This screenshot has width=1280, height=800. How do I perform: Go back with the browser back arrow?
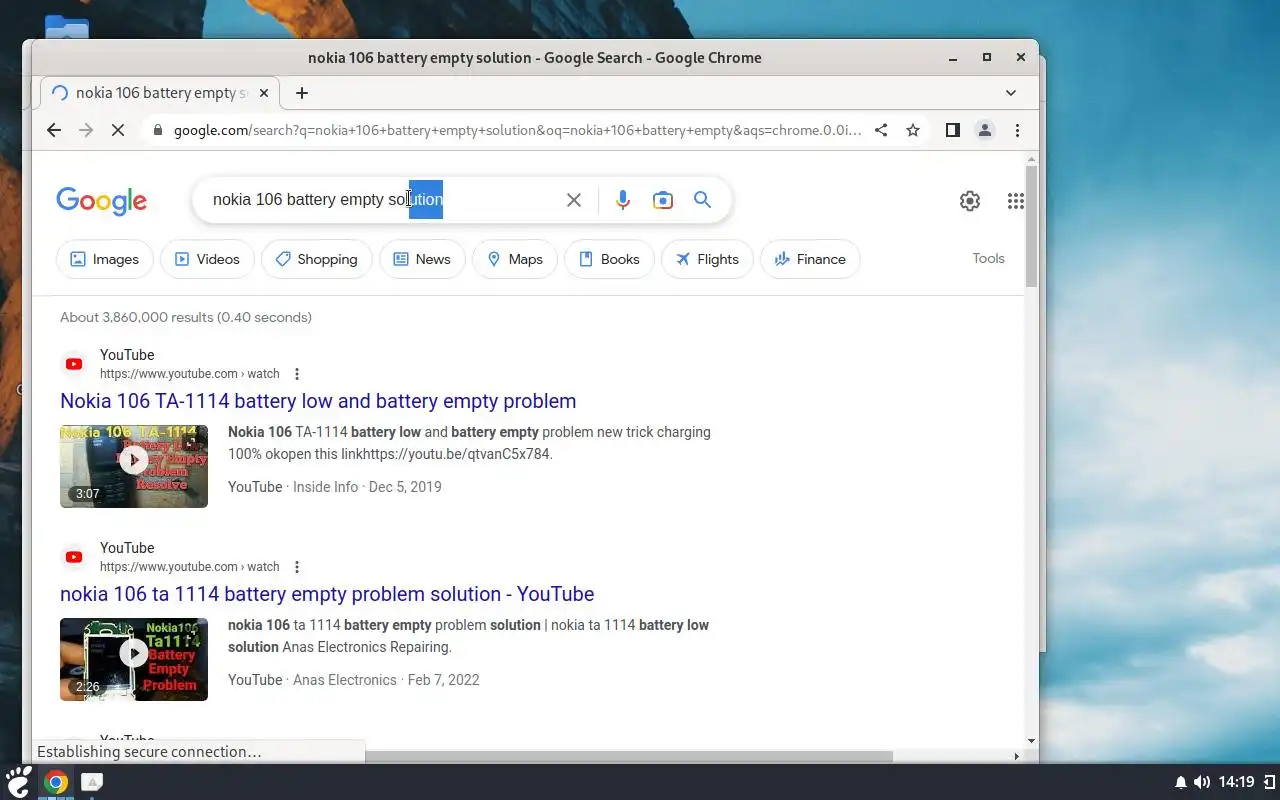[x=54, y=130]
